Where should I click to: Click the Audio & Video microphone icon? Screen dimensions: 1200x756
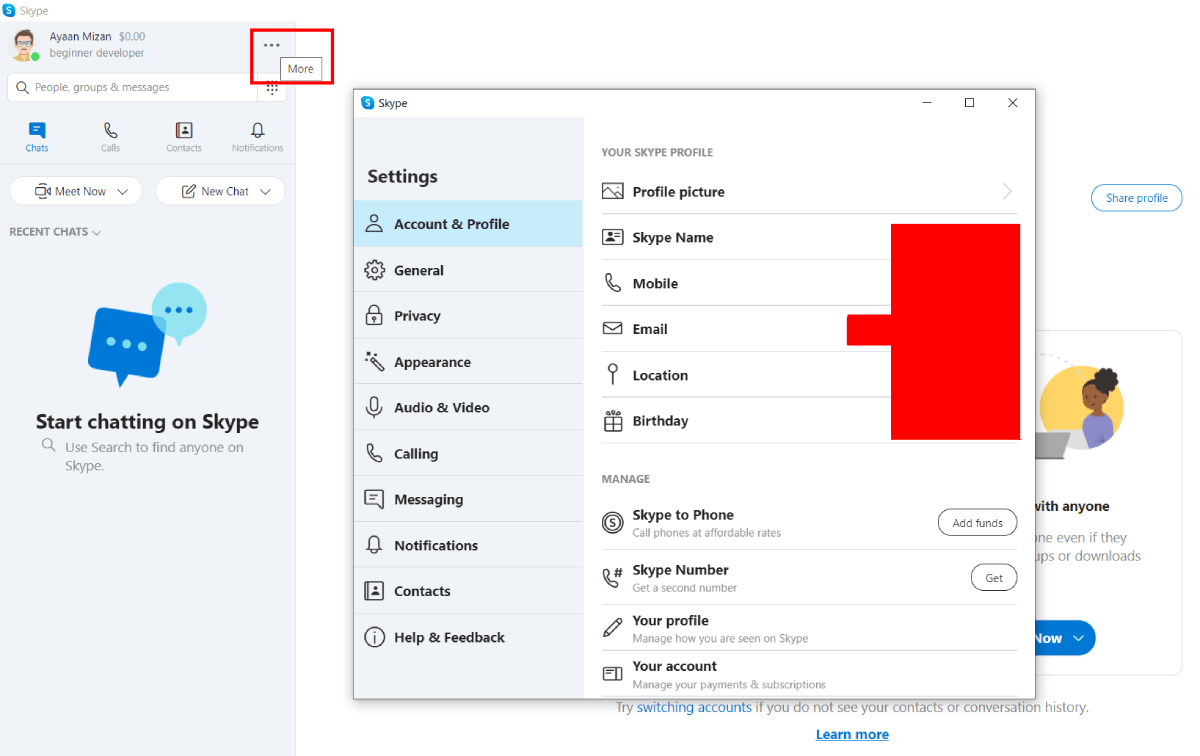[x=374, y=407]
